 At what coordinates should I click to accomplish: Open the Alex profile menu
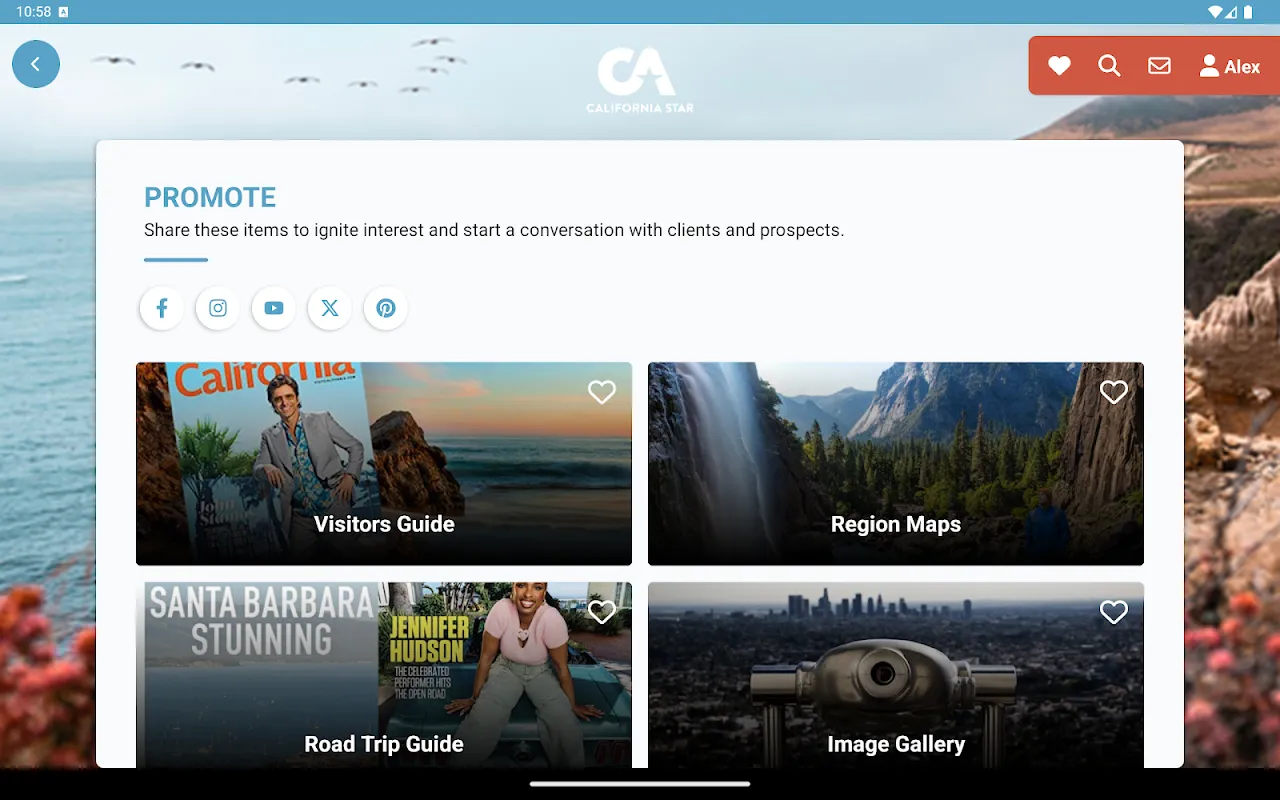click(x=1229, y=66)
